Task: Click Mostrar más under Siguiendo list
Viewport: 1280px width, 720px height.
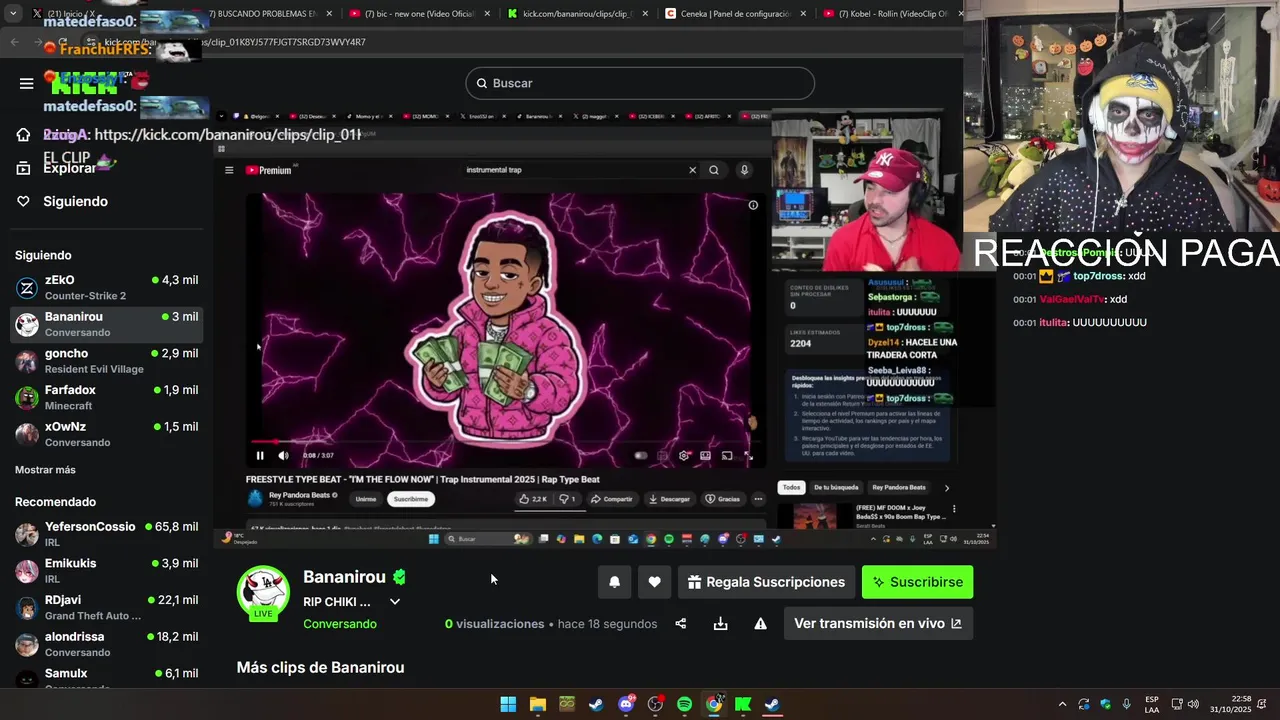Action: point(45,470)
